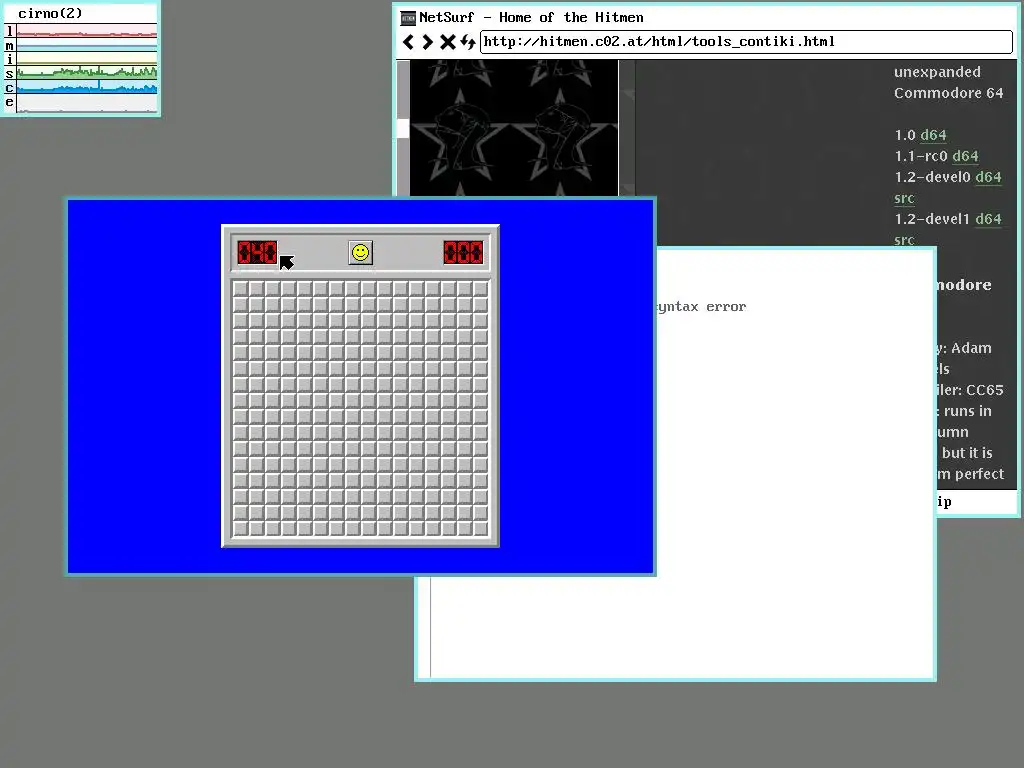Open the 1.0 d64 download link
Image resolution: width=1024 pixels, height=768 pixels.
933,135
